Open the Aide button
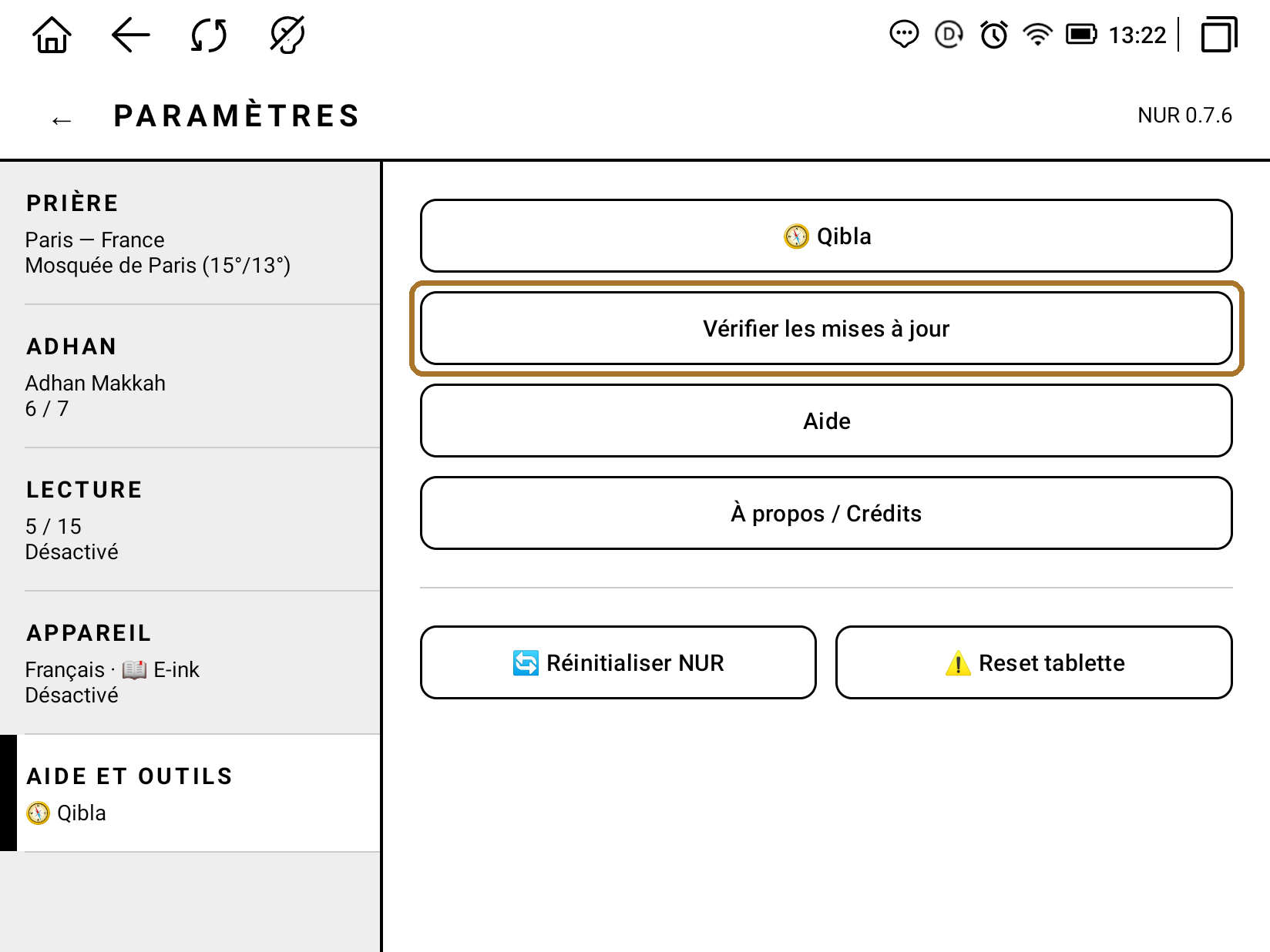Viewport: 1270px width, 952px height. [826, 421]
